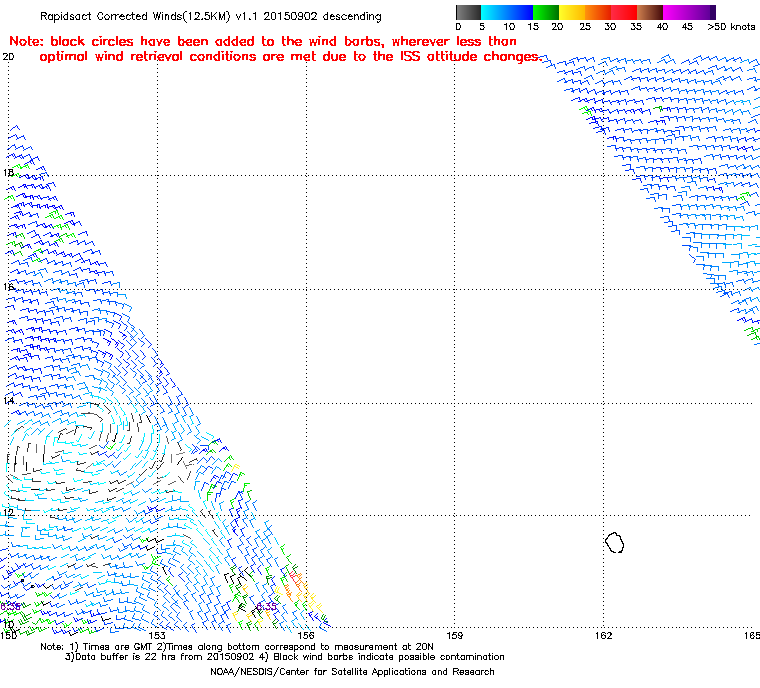Click the longitude label '165'

[x=752, y=635]
